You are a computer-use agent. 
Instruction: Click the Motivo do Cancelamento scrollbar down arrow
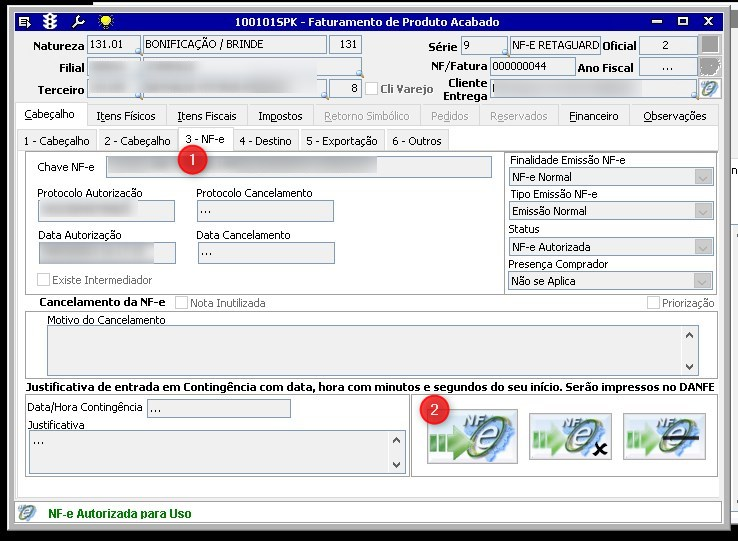690,366
